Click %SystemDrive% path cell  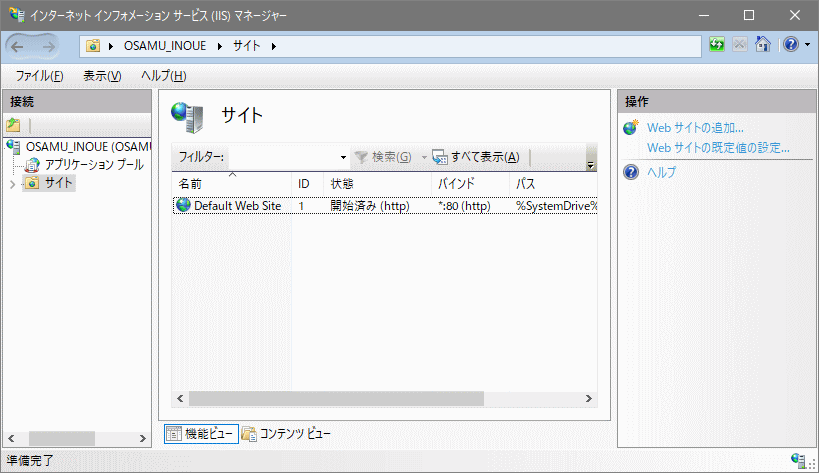[x=556, y=206]
